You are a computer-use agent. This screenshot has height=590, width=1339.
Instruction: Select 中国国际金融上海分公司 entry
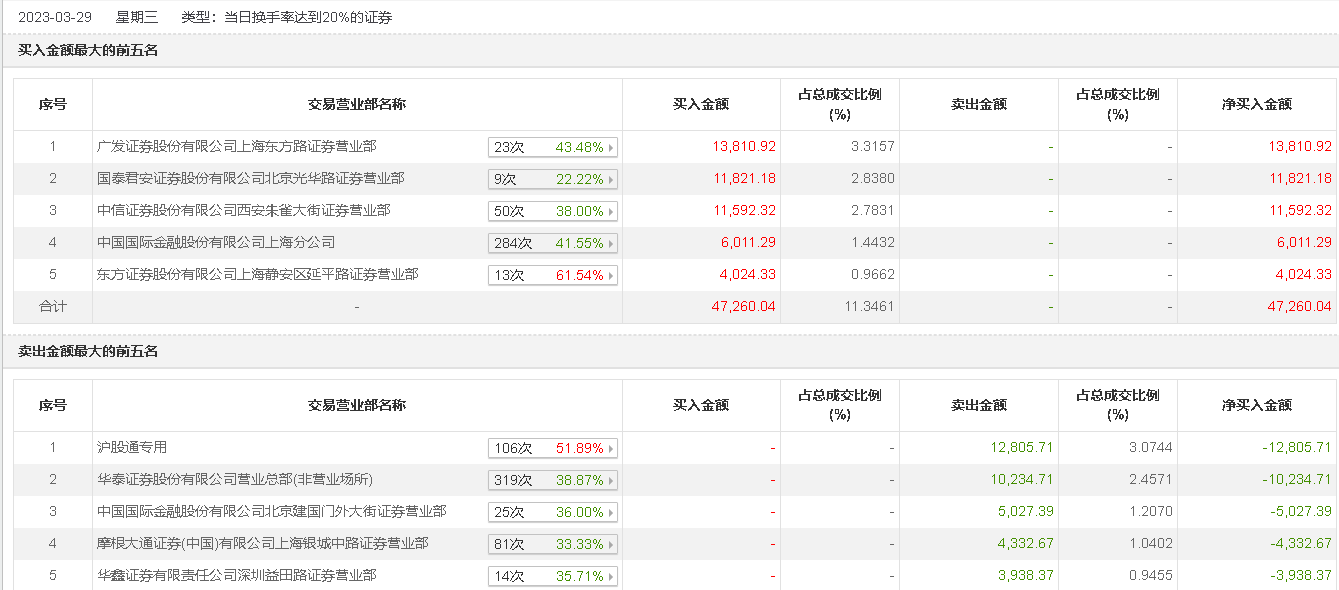[x=215, y=243]
